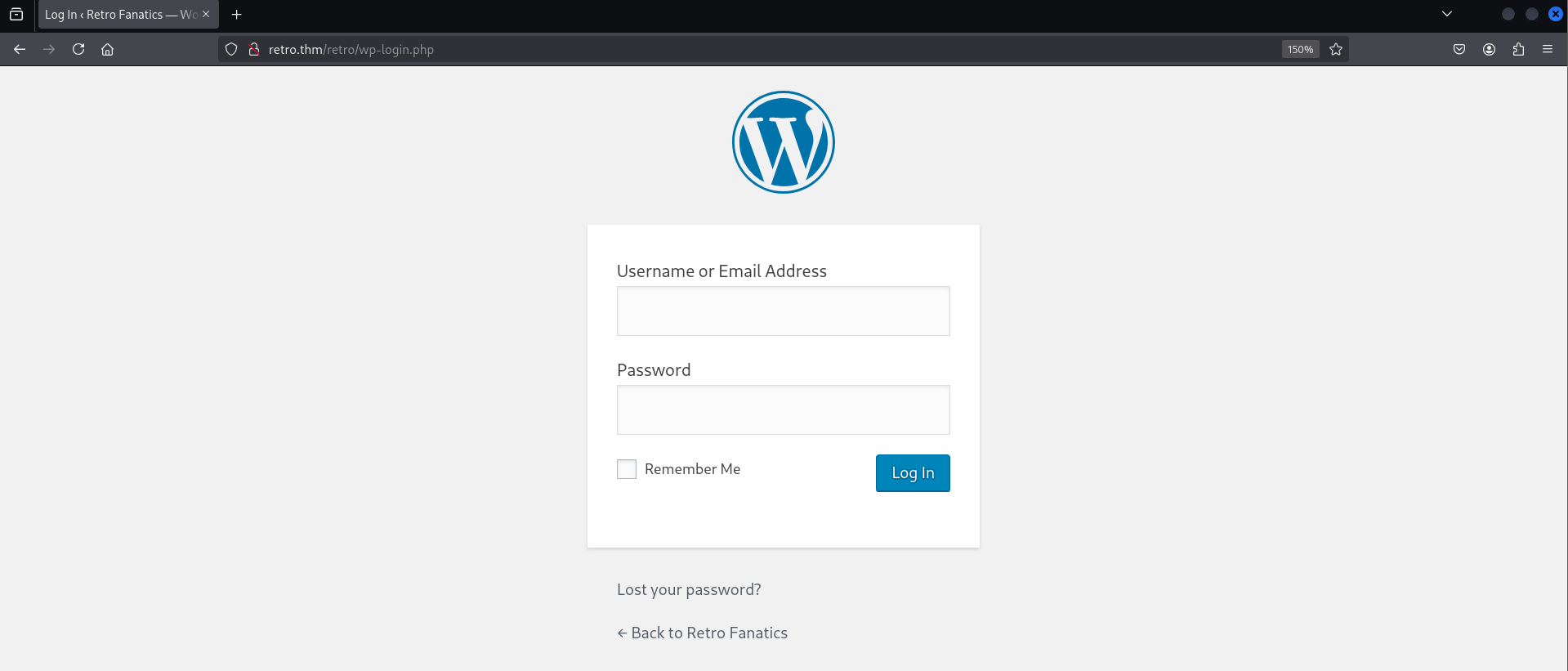This screenshot has height=671, width=1568.
Task: Reset the 150% zoom level badge
Action: point(1300,49)
